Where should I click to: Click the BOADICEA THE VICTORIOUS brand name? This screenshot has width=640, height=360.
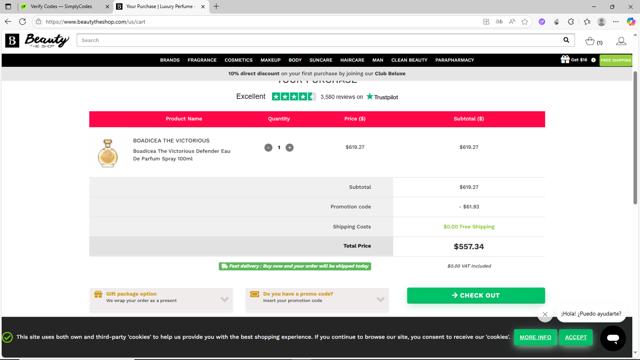coord(171,140)
